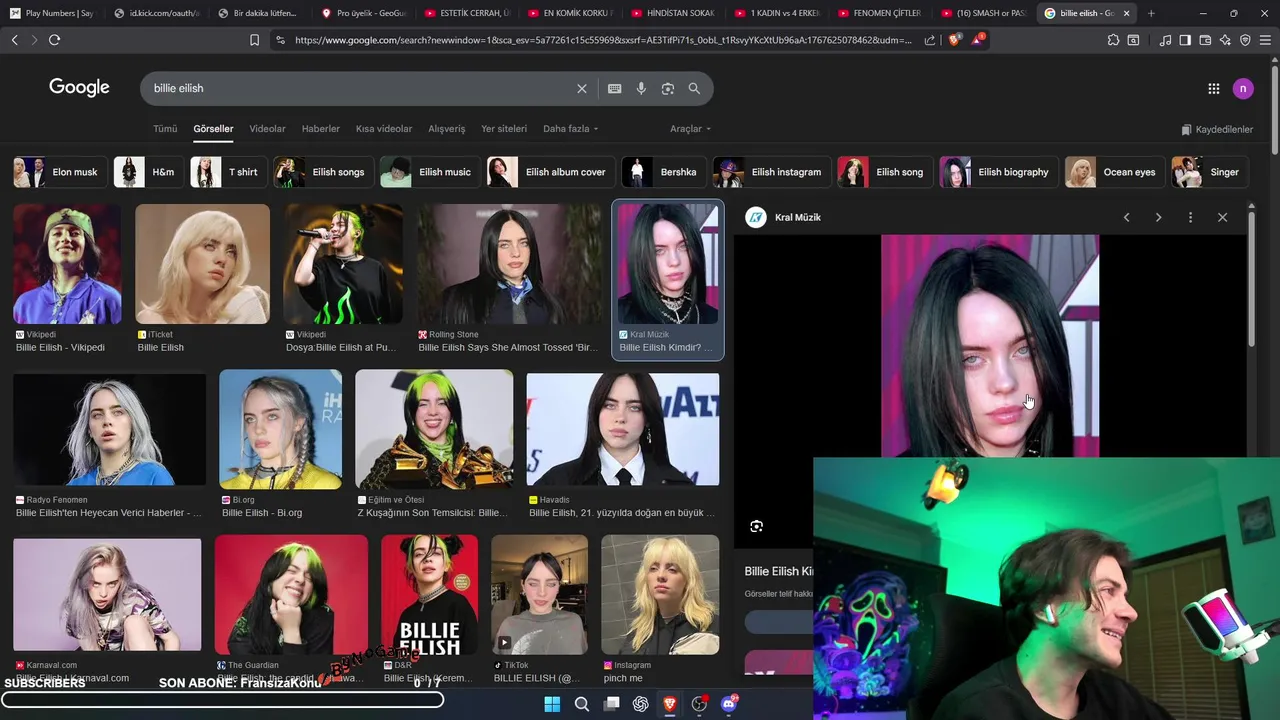Open the browser hamburger main menu
1280x720 pixels.
coord(1265,40)
